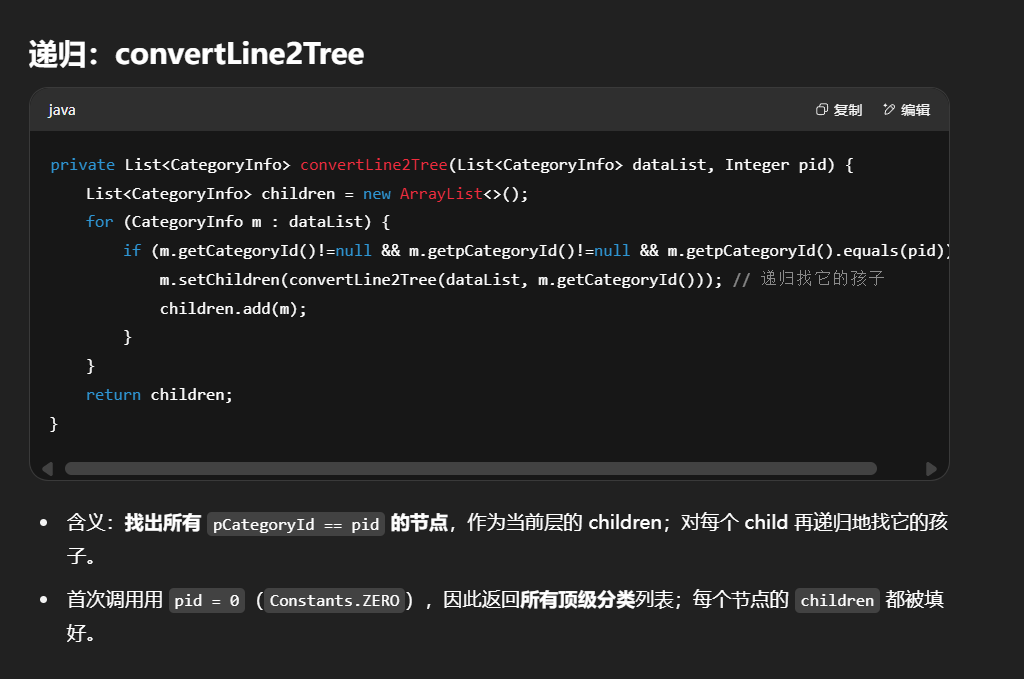Click the return keyword in the code
The image size is (1024, 679).
(x=113, y=395)
